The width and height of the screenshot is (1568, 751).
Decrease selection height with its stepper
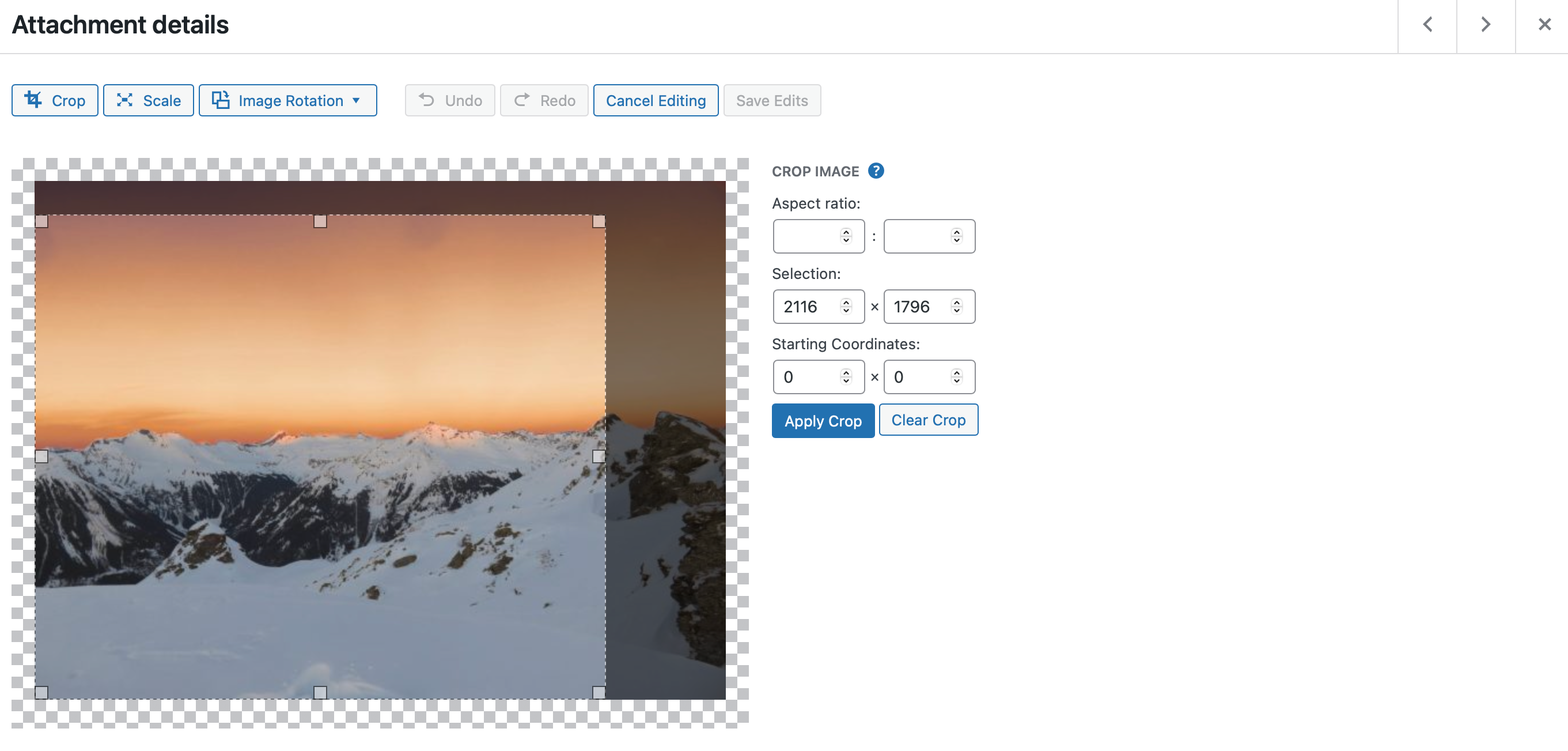[x=956, y=311]
